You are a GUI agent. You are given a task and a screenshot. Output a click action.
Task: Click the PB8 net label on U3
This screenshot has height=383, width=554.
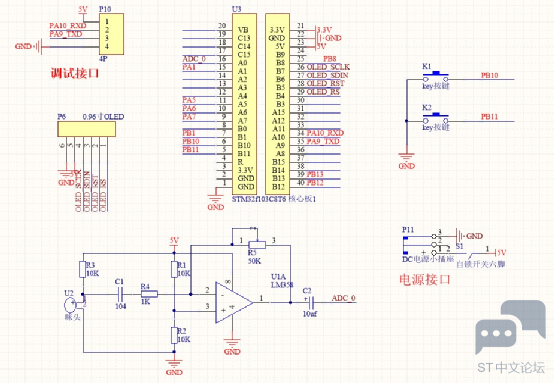(330, 59)
